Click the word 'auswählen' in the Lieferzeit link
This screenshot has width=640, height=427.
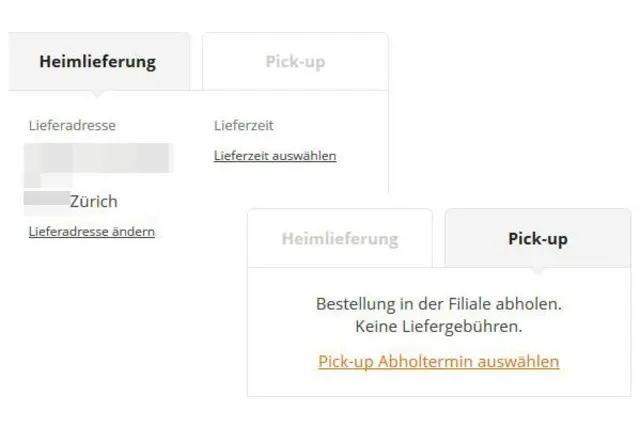[306, 155]
